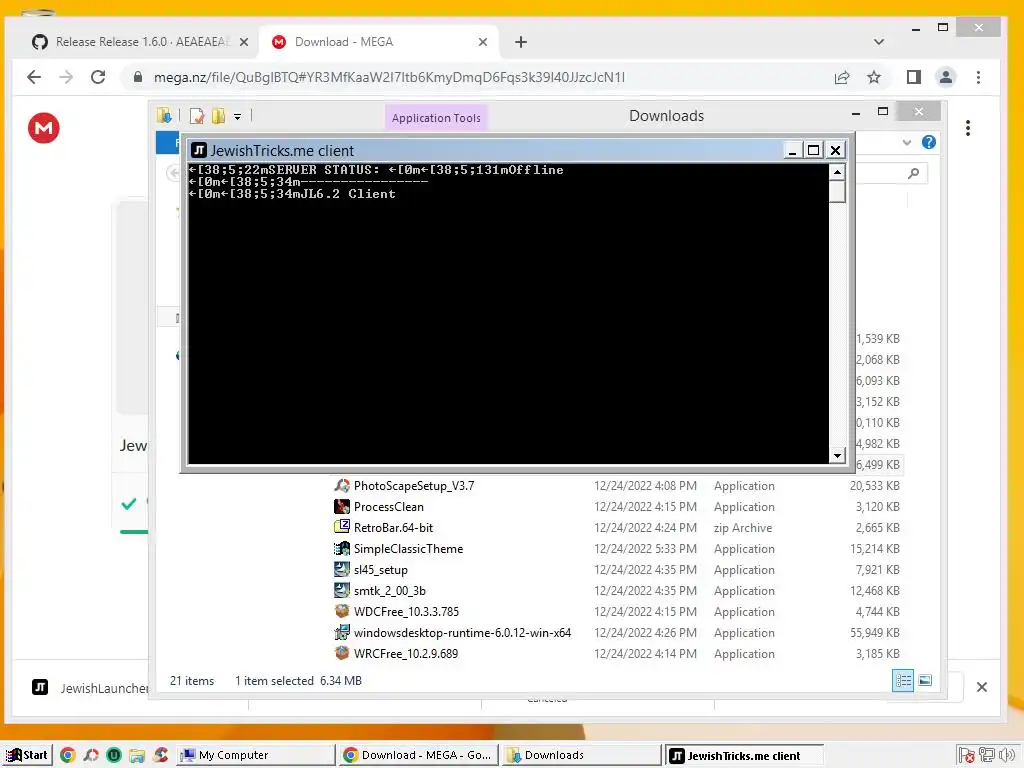The width and height of the screenshot is (1024, 768).
Task: Open Explorer help question mark
Action: pos(929,142)
